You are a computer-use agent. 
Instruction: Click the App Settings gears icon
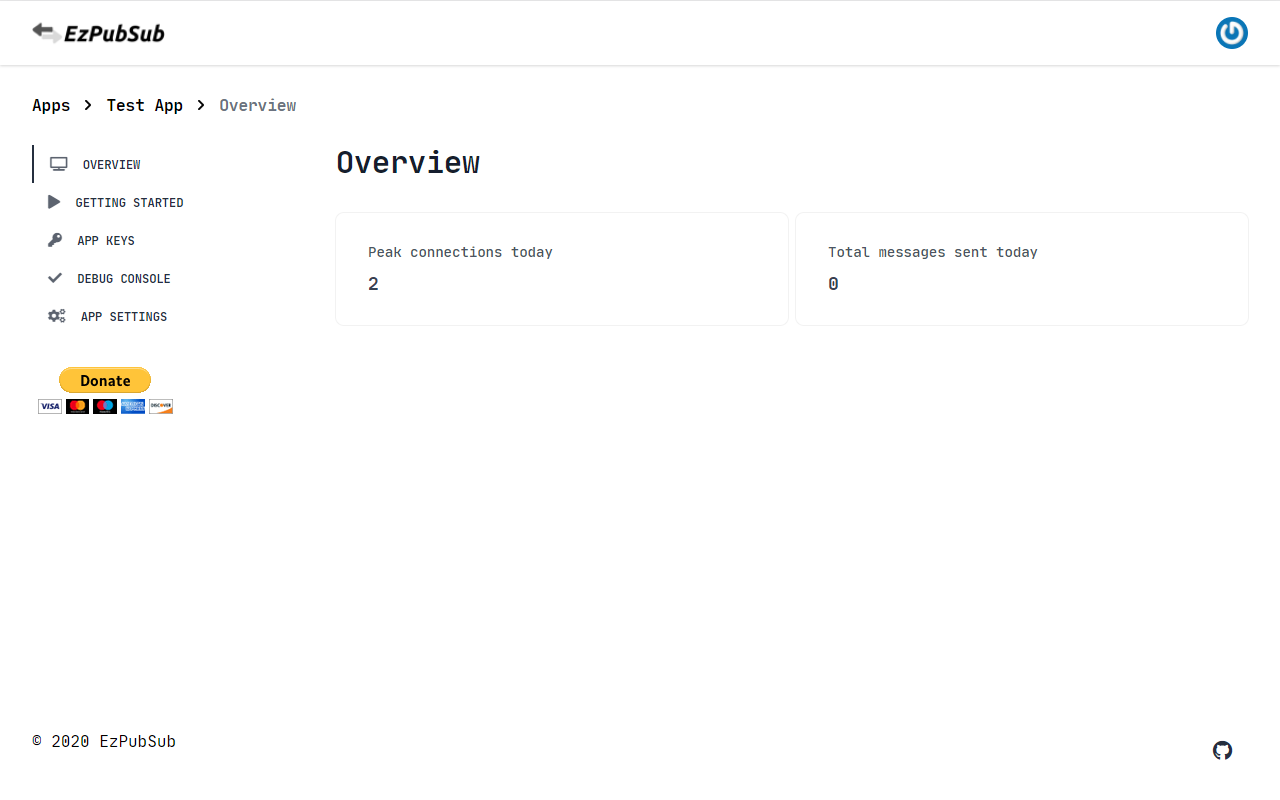point(57,316)
